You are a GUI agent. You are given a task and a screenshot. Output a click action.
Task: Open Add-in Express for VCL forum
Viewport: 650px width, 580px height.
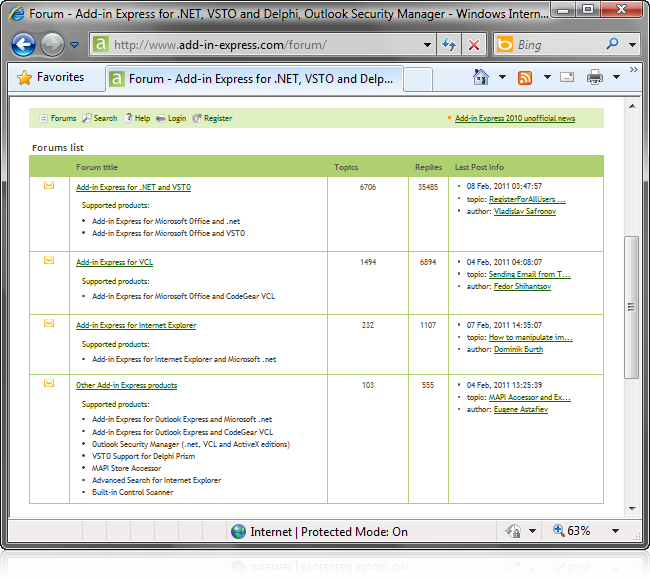click(114, 262)
